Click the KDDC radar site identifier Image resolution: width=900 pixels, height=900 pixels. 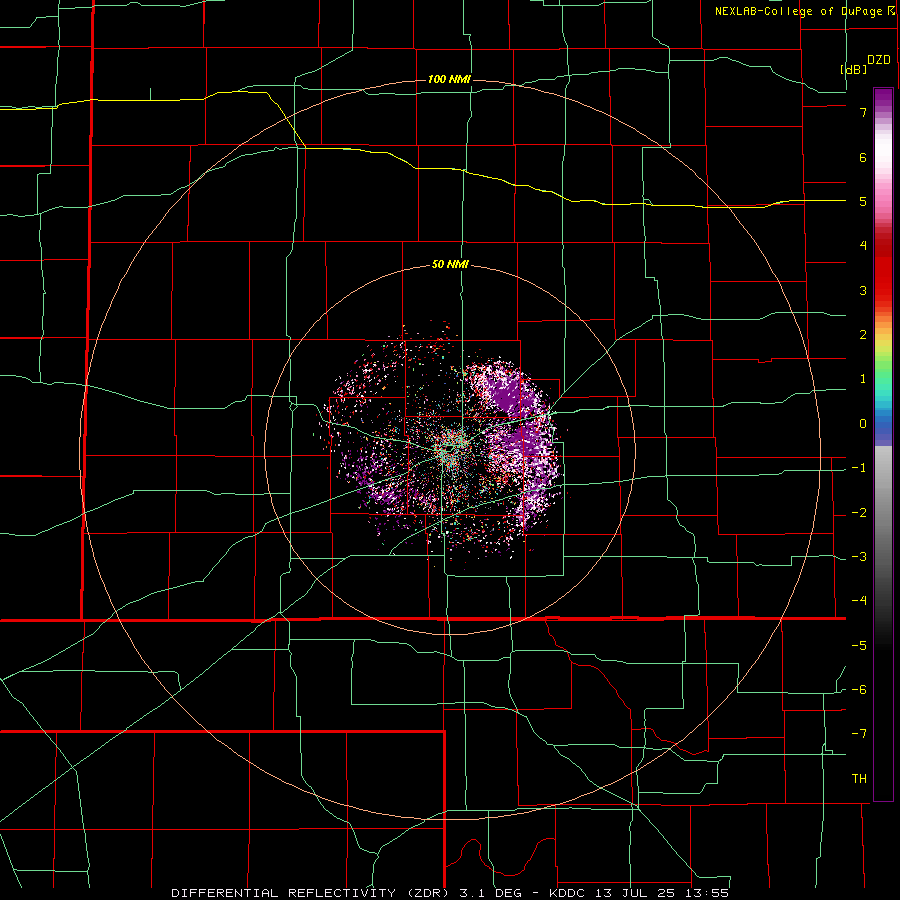pos(569,893)
